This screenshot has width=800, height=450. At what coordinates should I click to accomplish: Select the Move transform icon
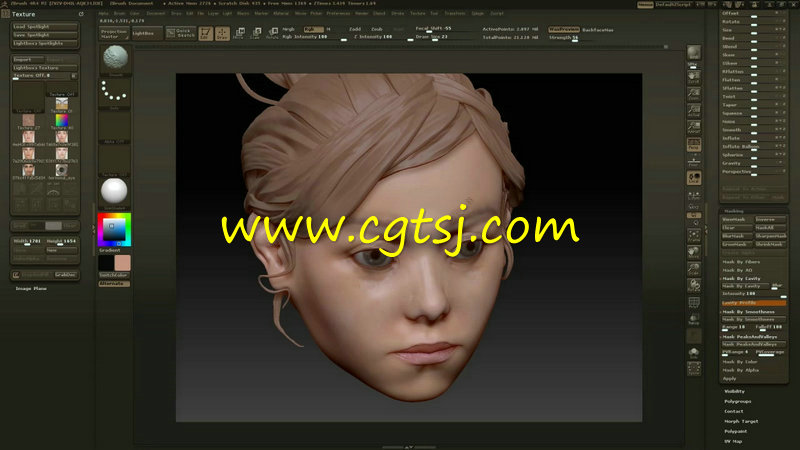[239, 34]
